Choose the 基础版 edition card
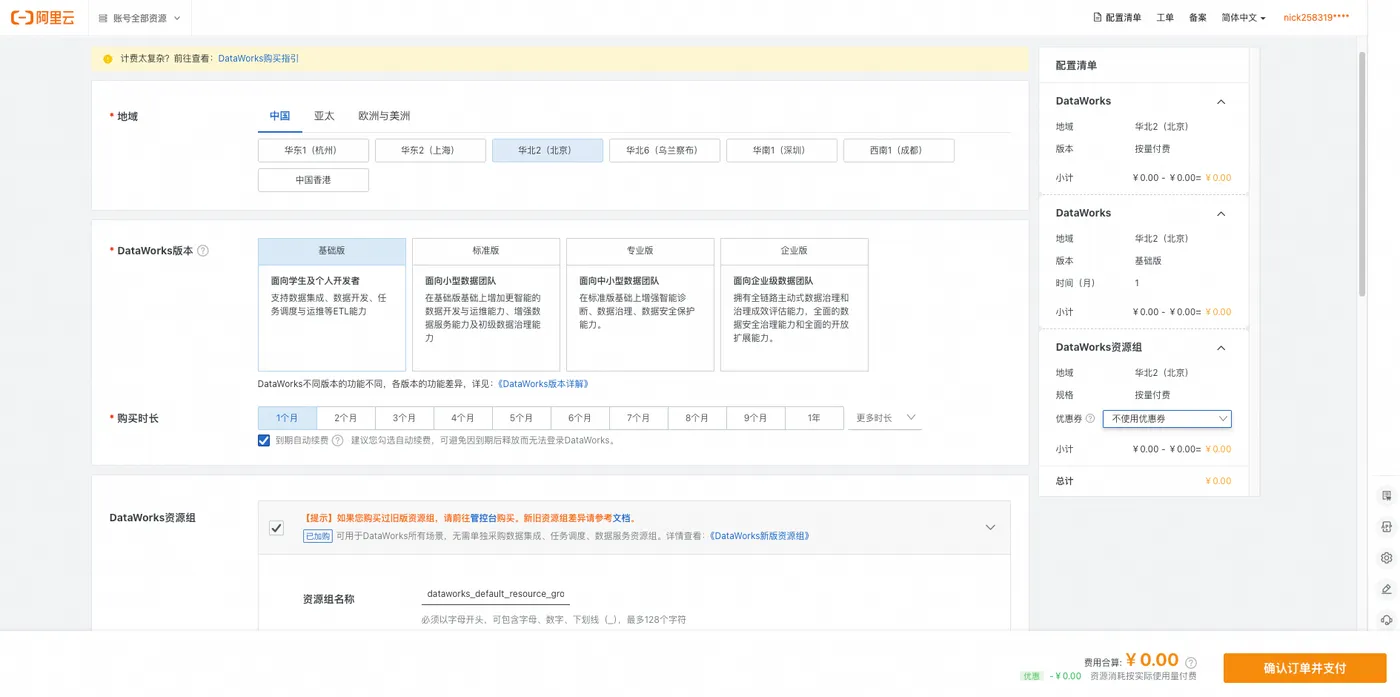The width and height of the screenshot is (1400, 697). [x=332, y=305]
